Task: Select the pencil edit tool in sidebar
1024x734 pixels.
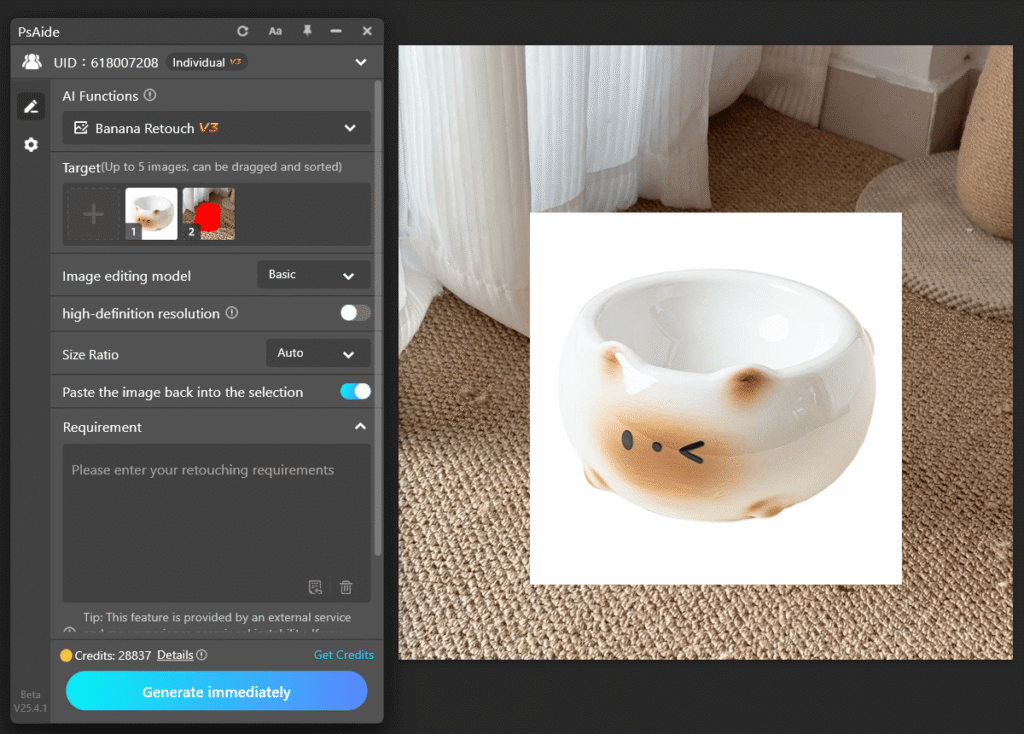Action: 30,106
